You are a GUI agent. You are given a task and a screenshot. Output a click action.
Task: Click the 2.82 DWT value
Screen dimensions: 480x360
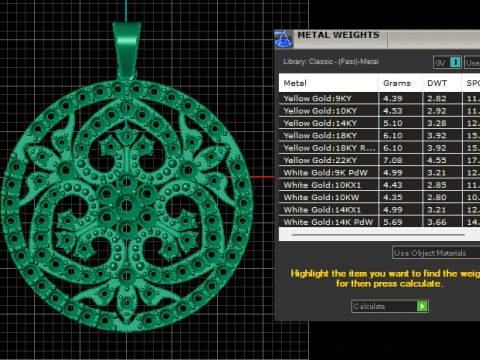[437, 99]
